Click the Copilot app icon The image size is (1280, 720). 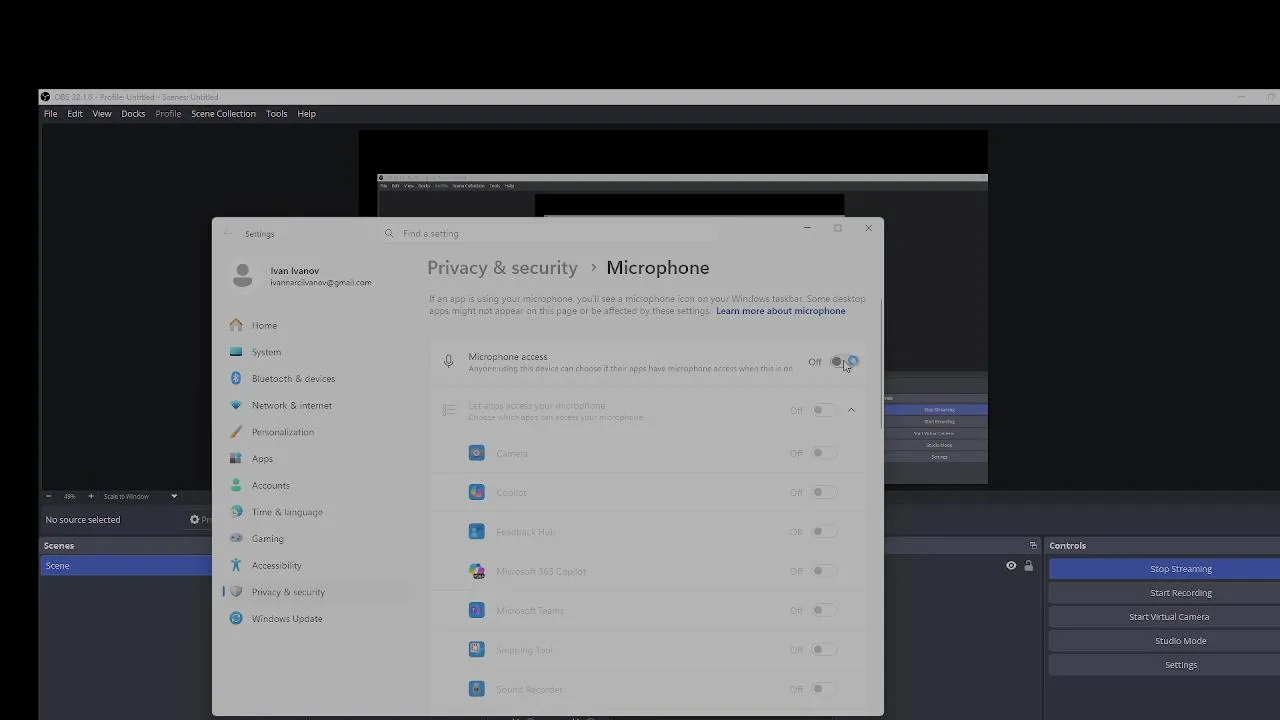pos(477,492)
